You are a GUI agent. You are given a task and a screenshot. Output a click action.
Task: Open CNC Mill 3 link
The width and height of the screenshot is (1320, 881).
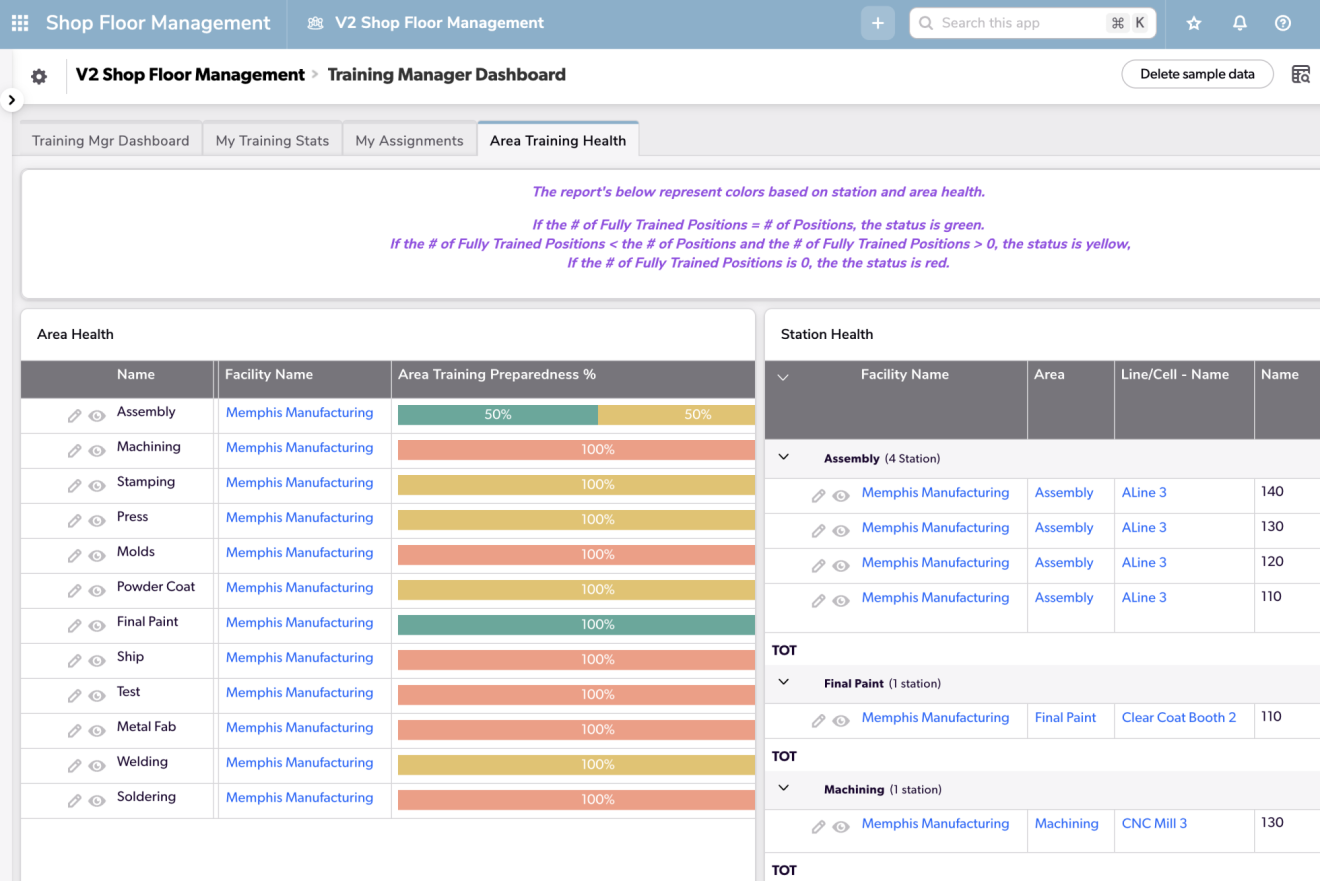[1154, 824]
